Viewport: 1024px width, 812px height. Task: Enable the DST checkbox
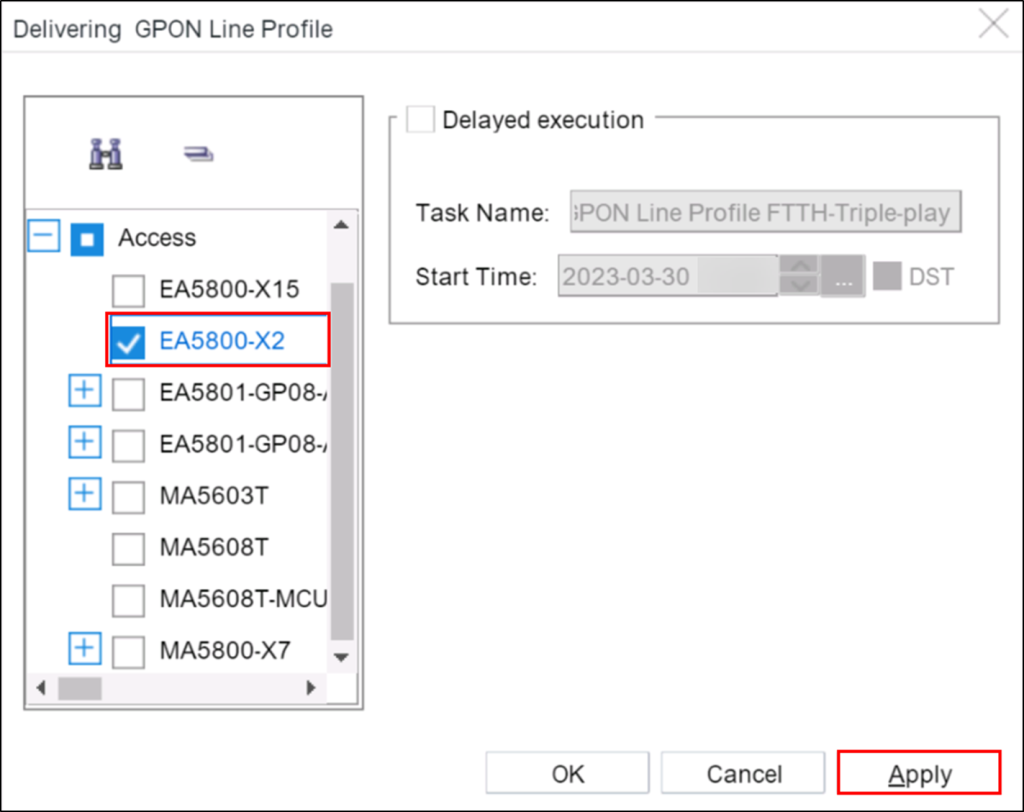(886, 276)
